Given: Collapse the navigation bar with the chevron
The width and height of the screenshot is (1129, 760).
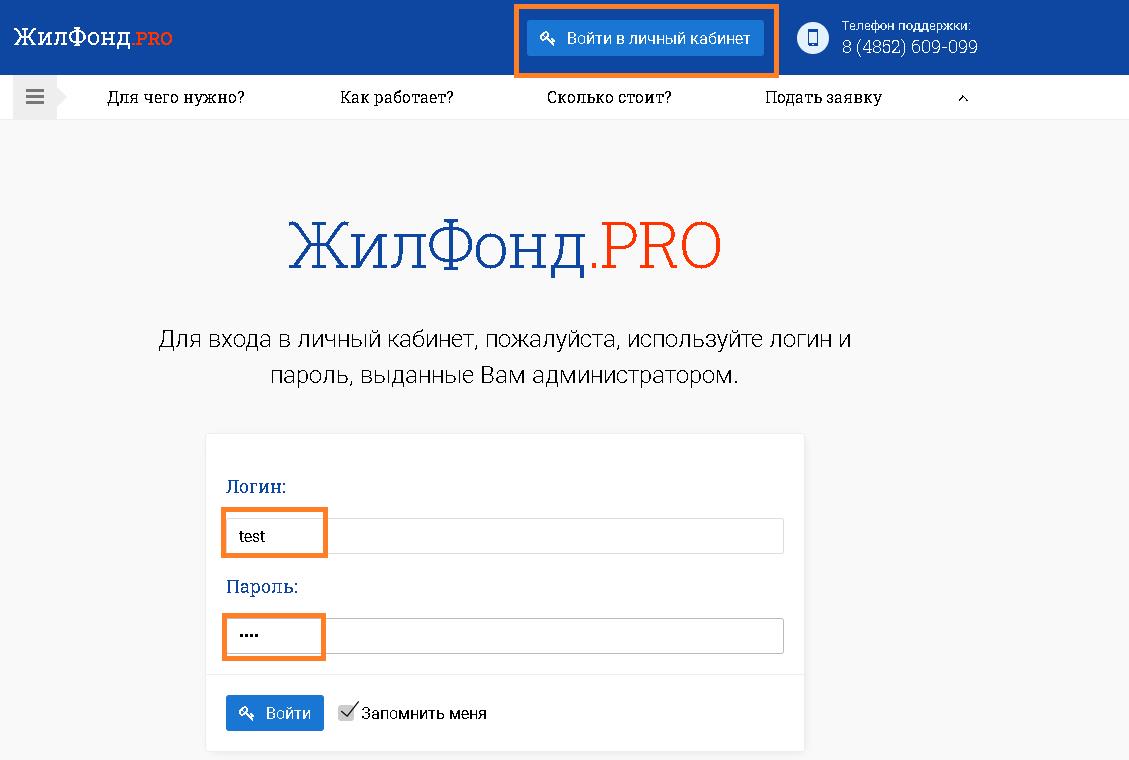Looking at the screenshot, I should click(x=963, y=98).
